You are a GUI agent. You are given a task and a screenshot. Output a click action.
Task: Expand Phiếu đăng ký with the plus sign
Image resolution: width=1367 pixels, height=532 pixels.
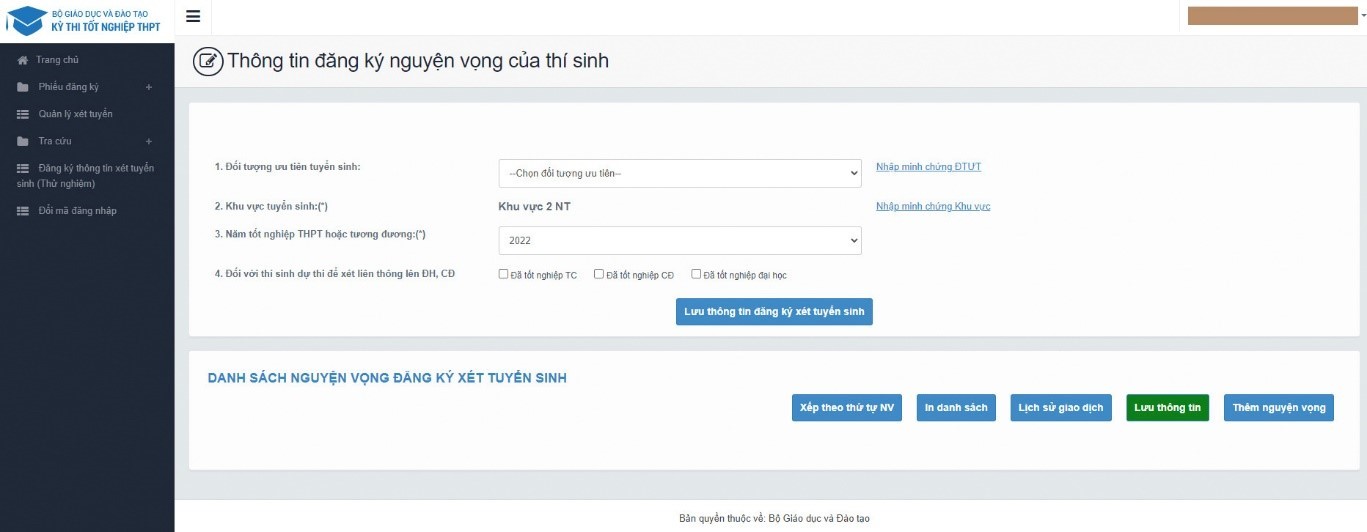149,87
